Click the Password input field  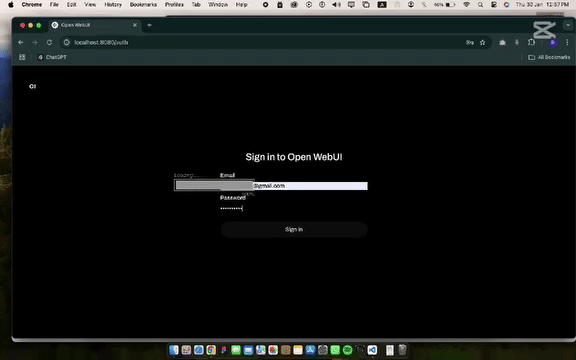pyautogui.click(x=294, y=208)
